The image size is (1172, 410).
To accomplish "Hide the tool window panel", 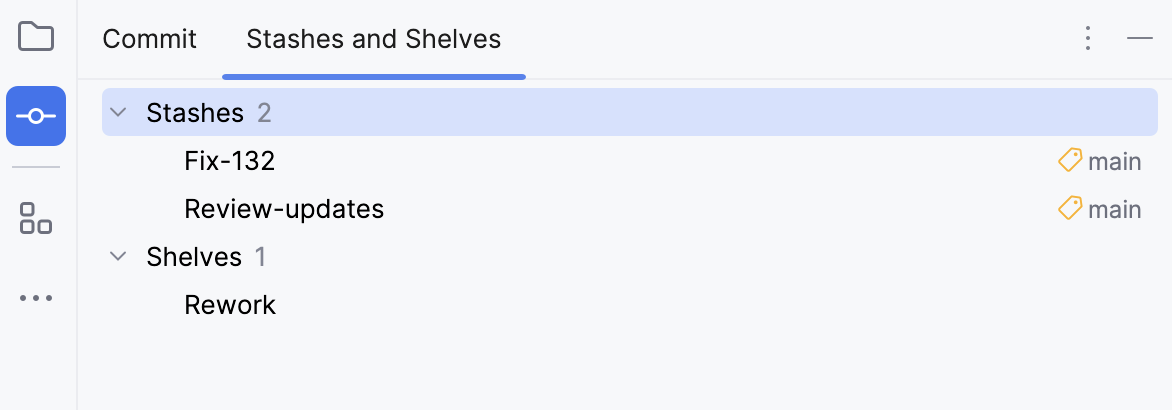I will (x=1140, y=39).
